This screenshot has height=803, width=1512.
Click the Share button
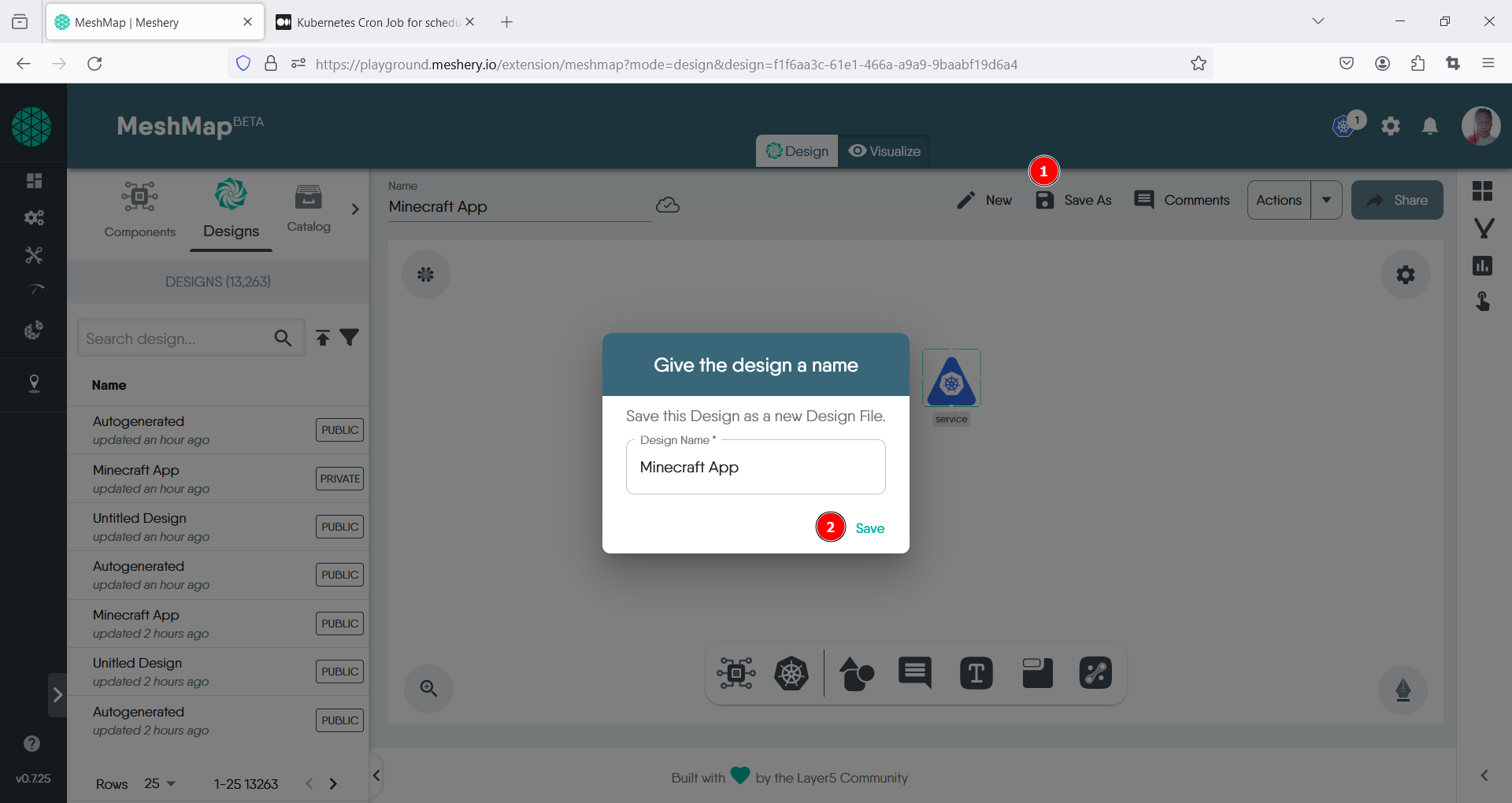coord(1397,200)
